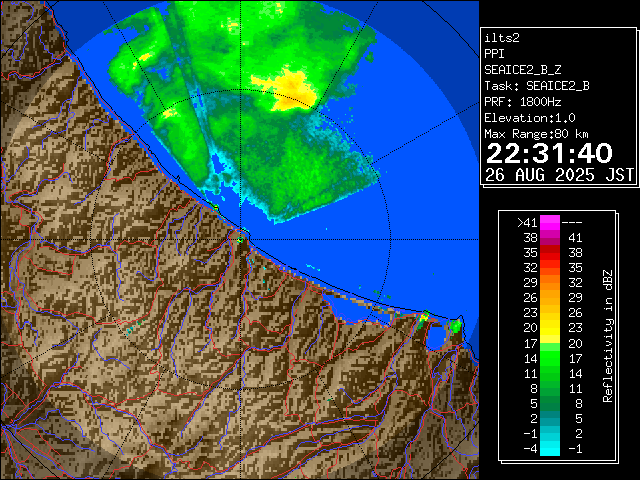Click the >41 label in the legend
Viewport: 640px width, 480px height.
(527, 223)
